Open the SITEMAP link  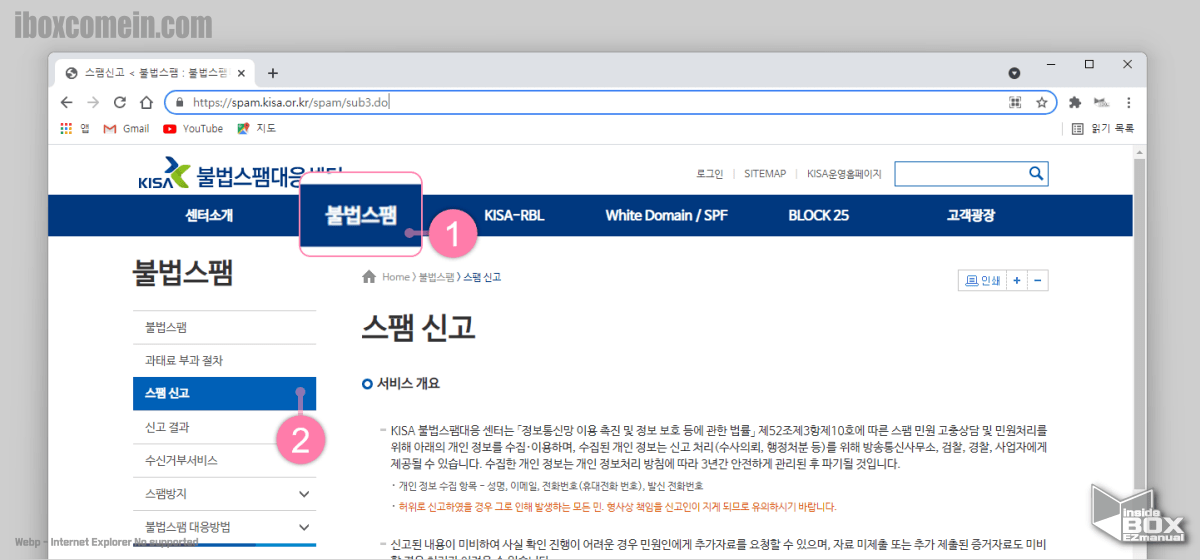765,173
